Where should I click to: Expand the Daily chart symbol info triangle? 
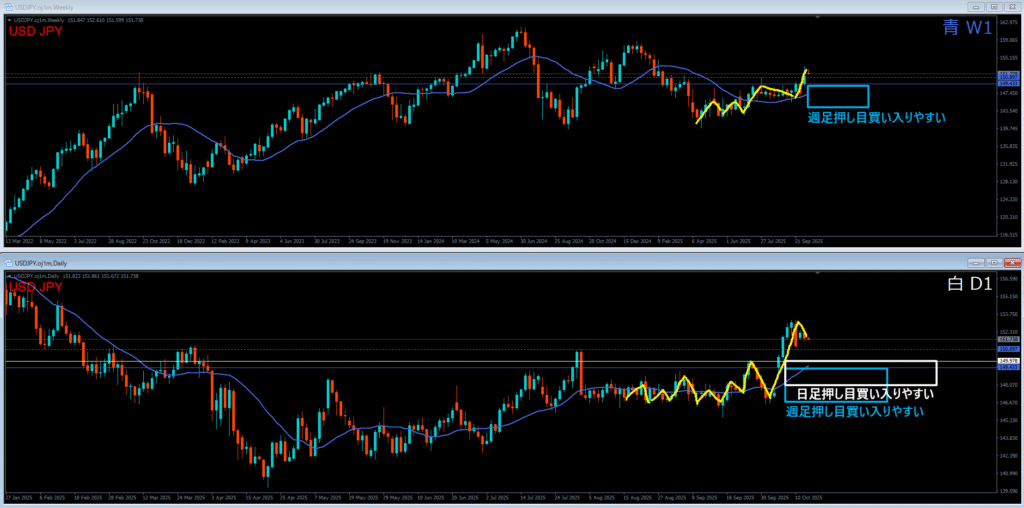[7, 274]
